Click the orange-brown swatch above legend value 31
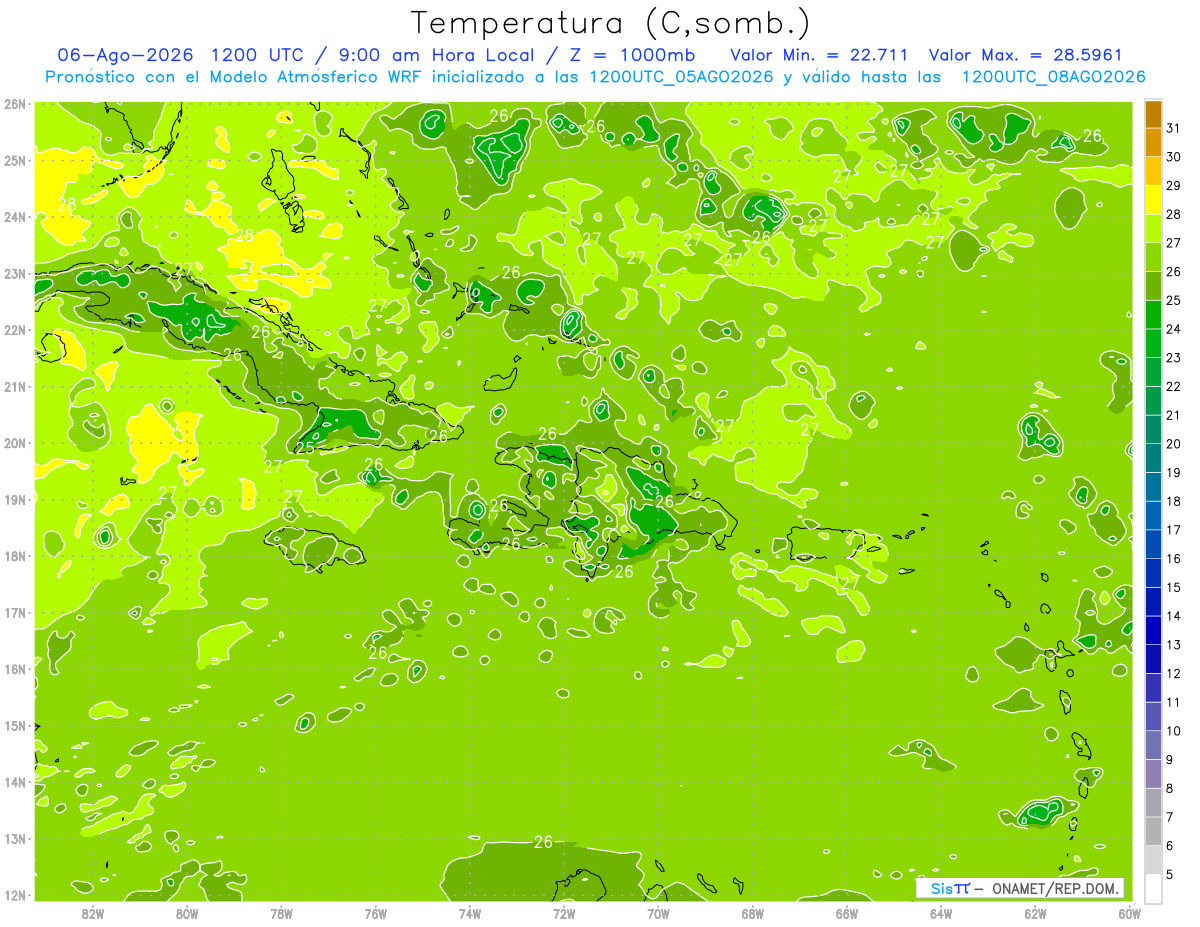This screenshot has height=927, width=1200. pyautogui.click(x=1153, y=114)
